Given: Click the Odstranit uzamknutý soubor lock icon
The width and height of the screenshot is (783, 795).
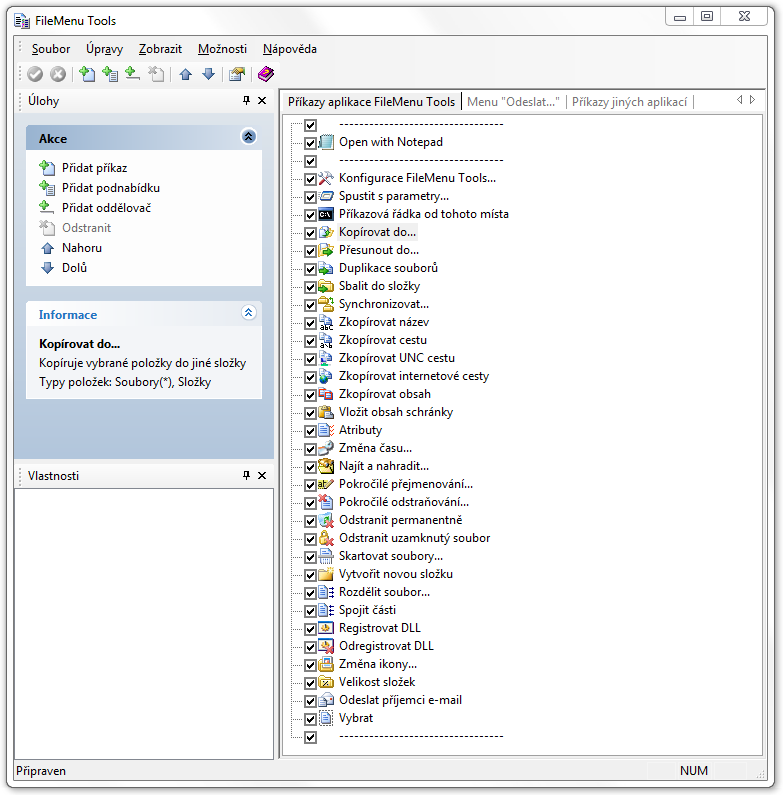Looking at the screenshot, I should pos(326,538).
